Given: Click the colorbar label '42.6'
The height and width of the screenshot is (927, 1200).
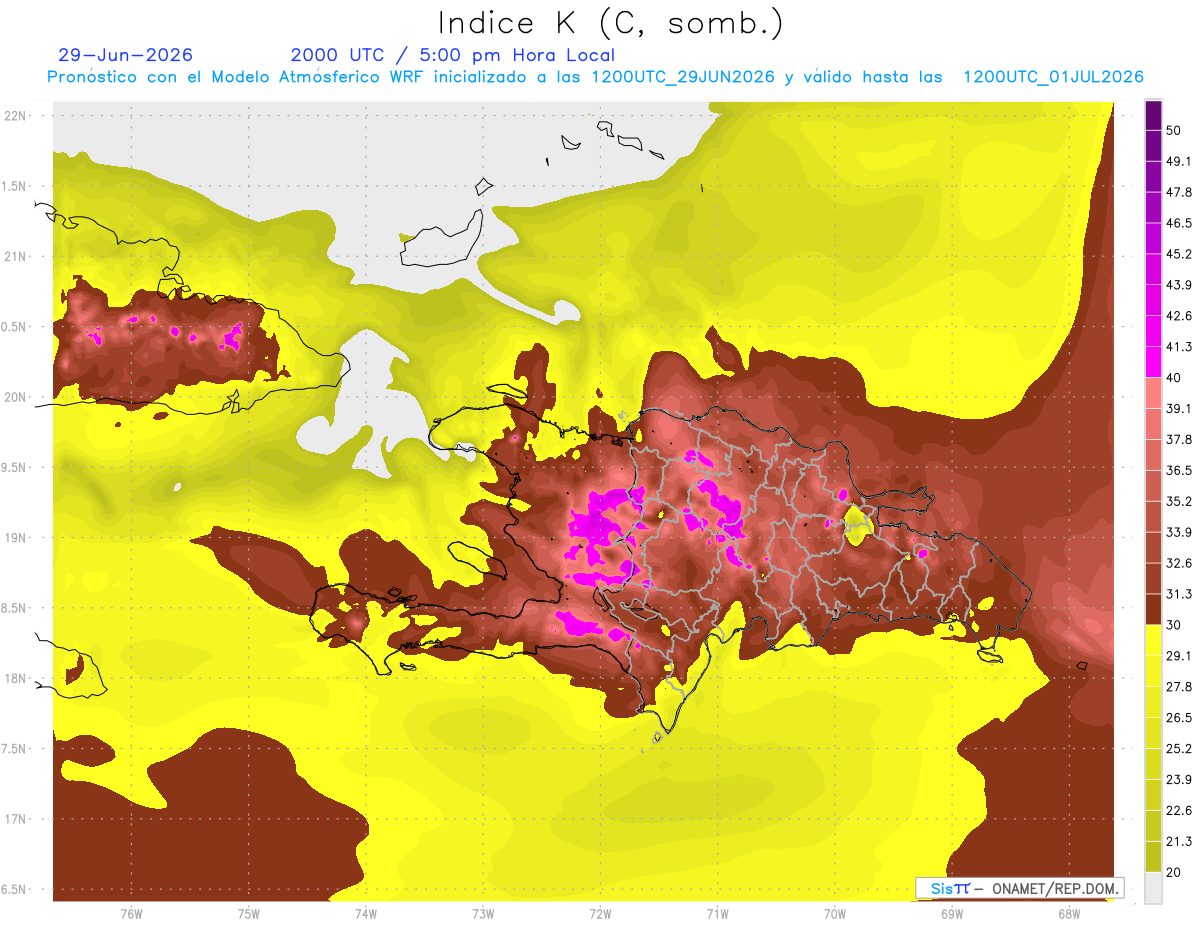Looking at the screenshot, I should coord(1178,316).
